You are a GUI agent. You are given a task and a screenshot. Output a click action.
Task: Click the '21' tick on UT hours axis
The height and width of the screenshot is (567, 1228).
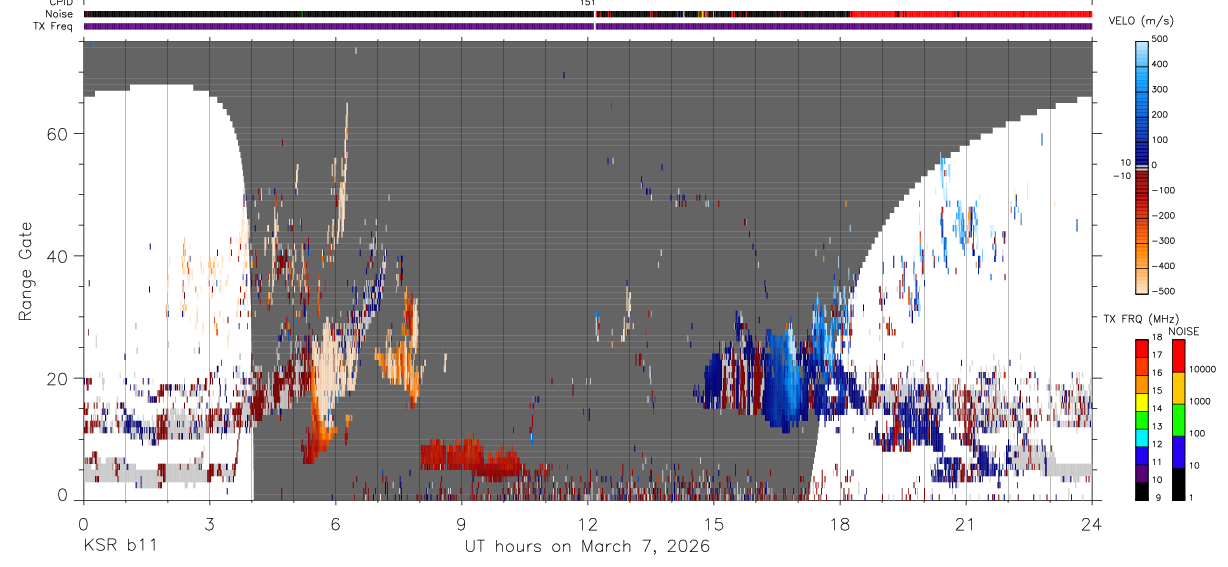[x=966, y=523]
